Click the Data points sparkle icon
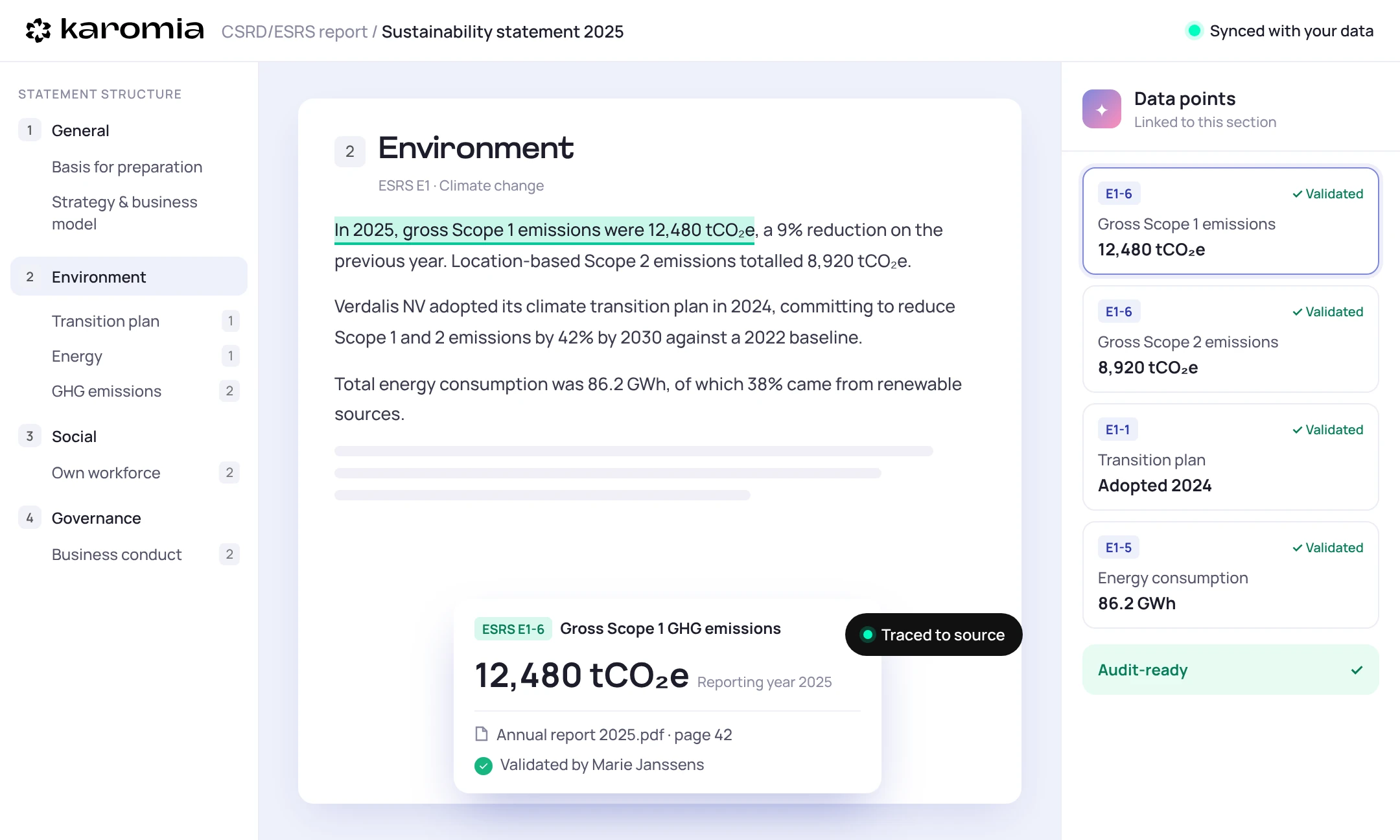The height and width of the screenshot is (840, 1400). pos(1101,109)
